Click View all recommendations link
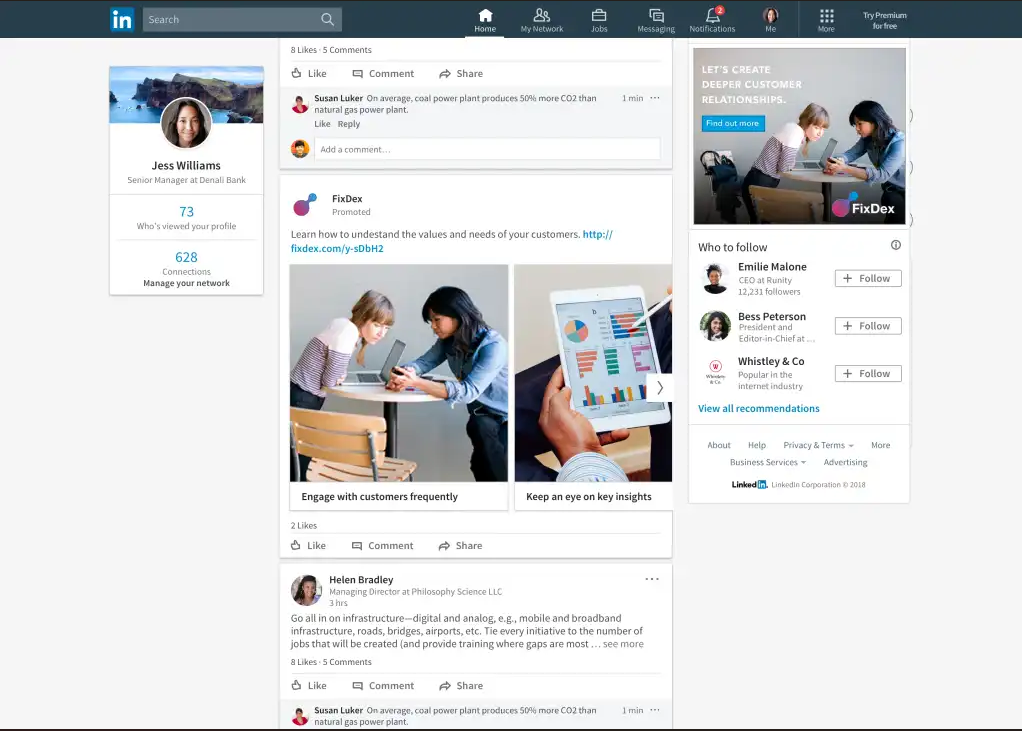 tap(759, 408)
